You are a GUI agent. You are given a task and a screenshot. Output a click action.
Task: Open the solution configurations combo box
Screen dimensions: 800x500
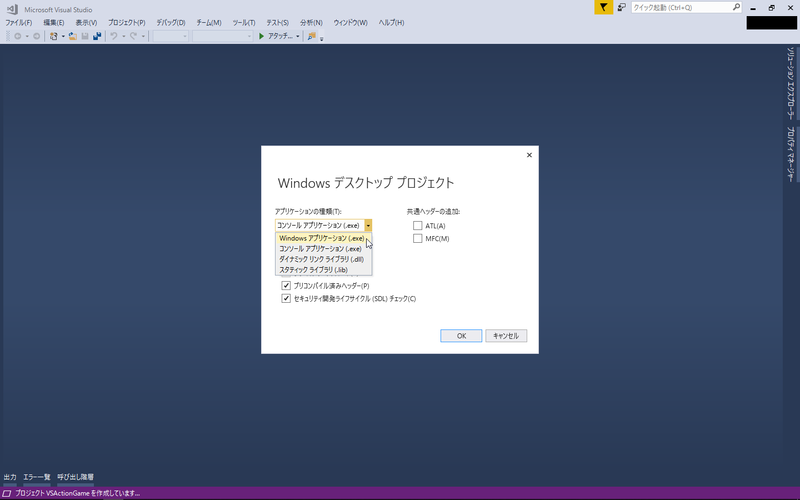click(x=171, y=36)
